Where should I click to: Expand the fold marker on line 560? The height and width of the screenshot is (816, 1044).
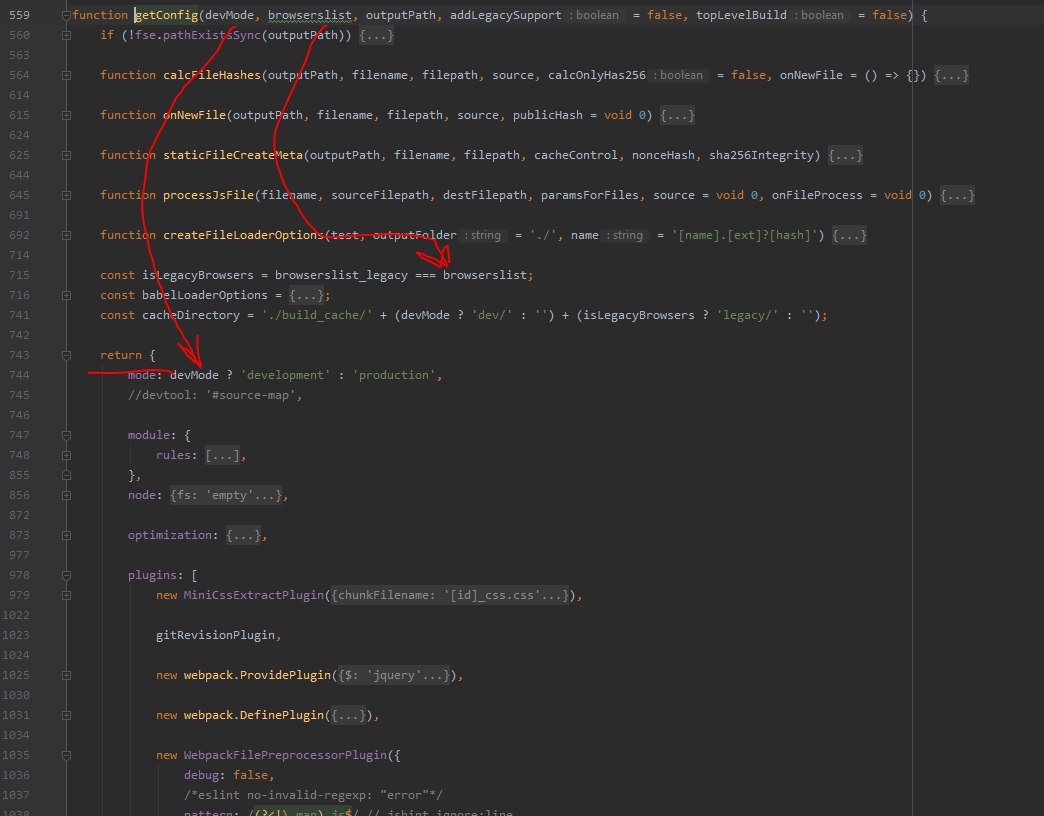[x=66, y=35]
